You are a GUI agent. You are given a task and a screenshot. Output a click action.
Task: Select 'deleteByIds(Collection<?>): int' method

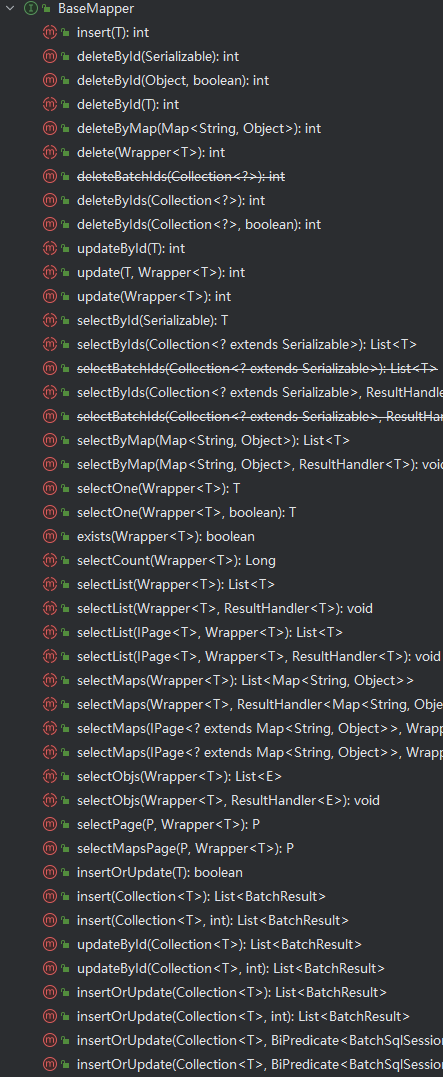[171, 201]
